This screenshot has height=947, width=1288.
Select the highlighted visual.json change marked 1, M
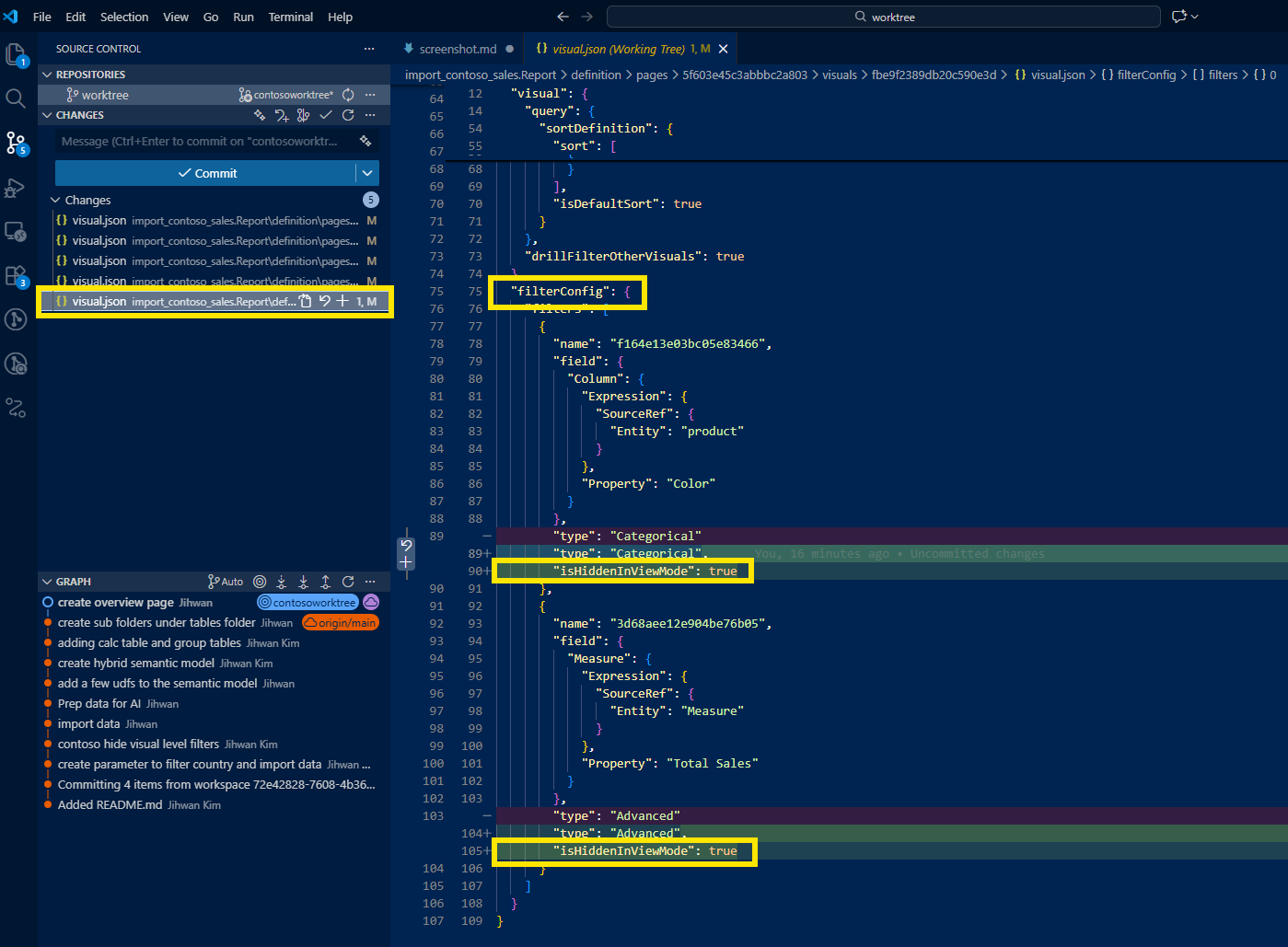(x=215, y=301)
